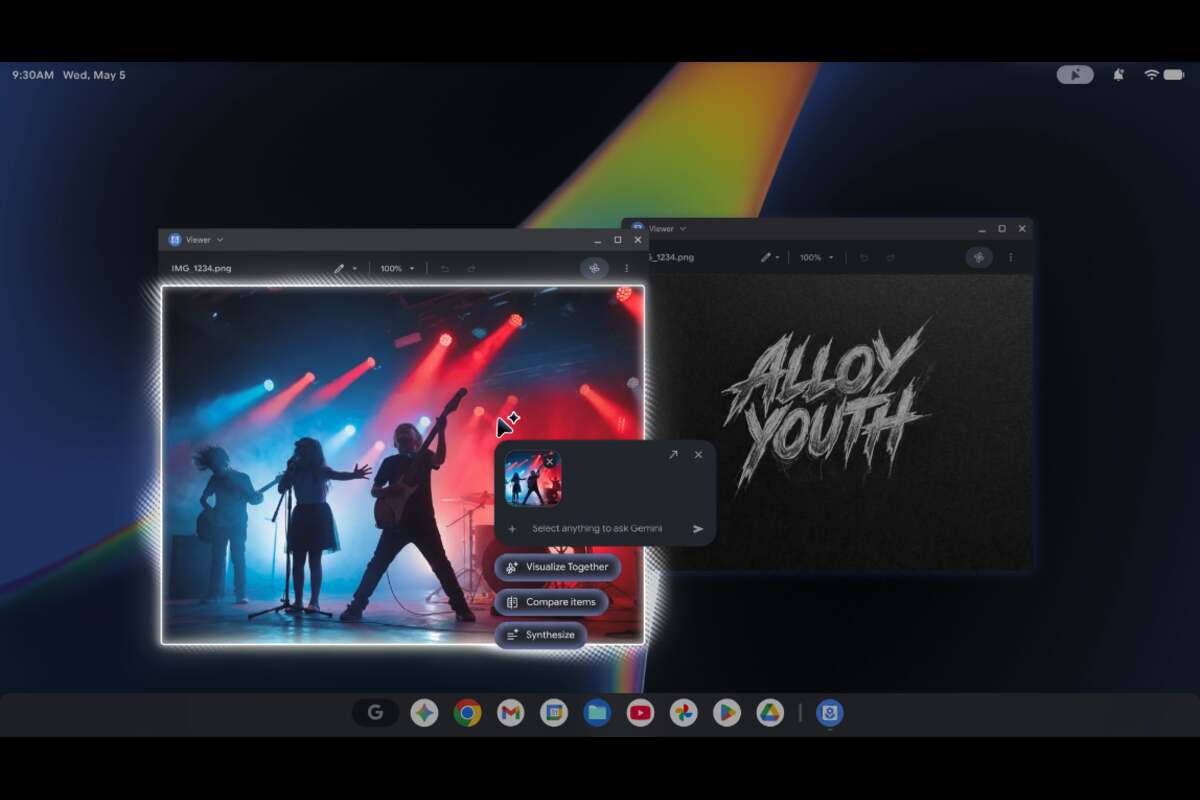This screenshot has width=1200, height=800.
Task: Open Google Calendar from the shelf
Action: [554, 713]
